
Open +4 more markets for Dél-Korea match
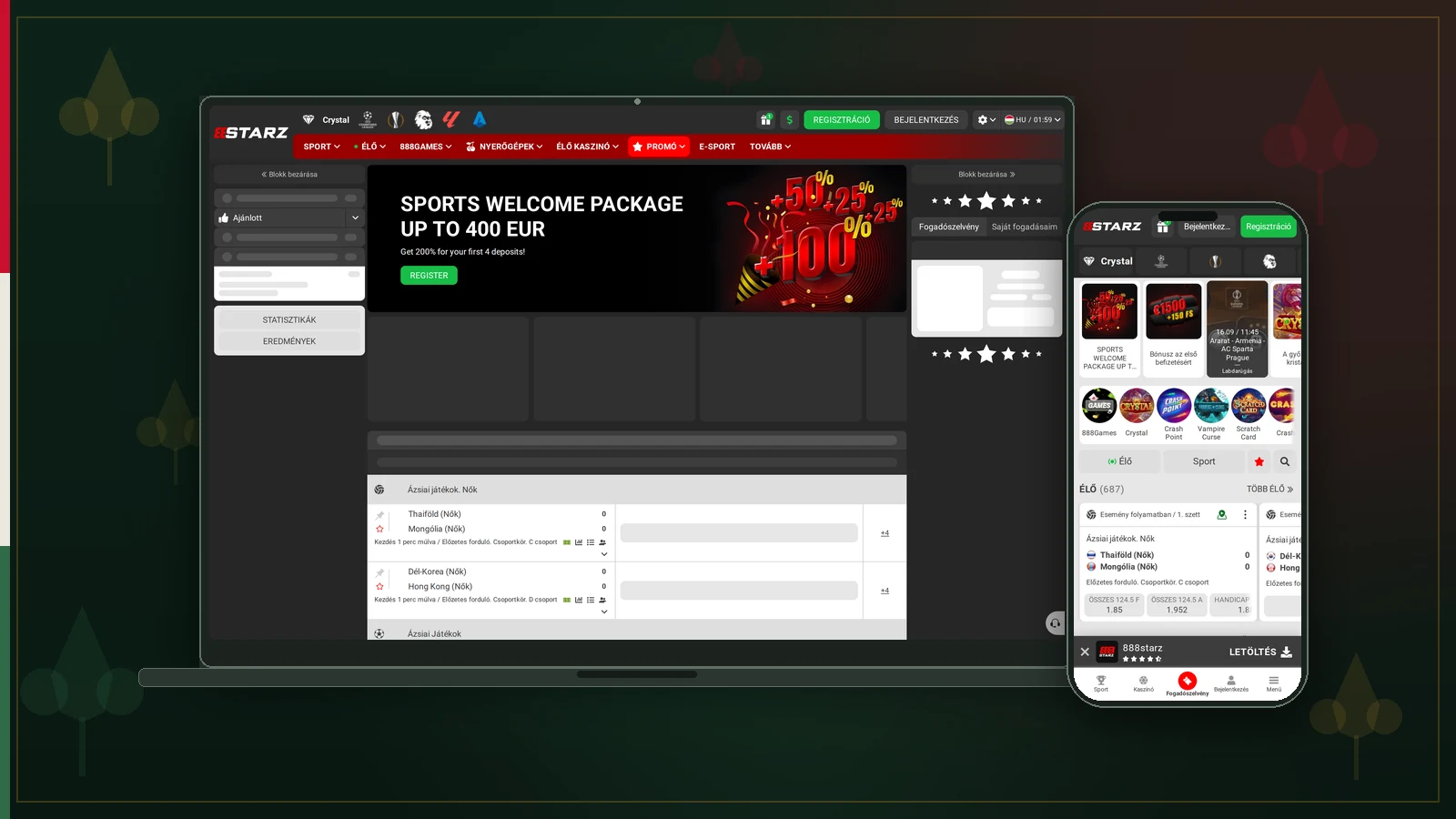coord(885,591)
